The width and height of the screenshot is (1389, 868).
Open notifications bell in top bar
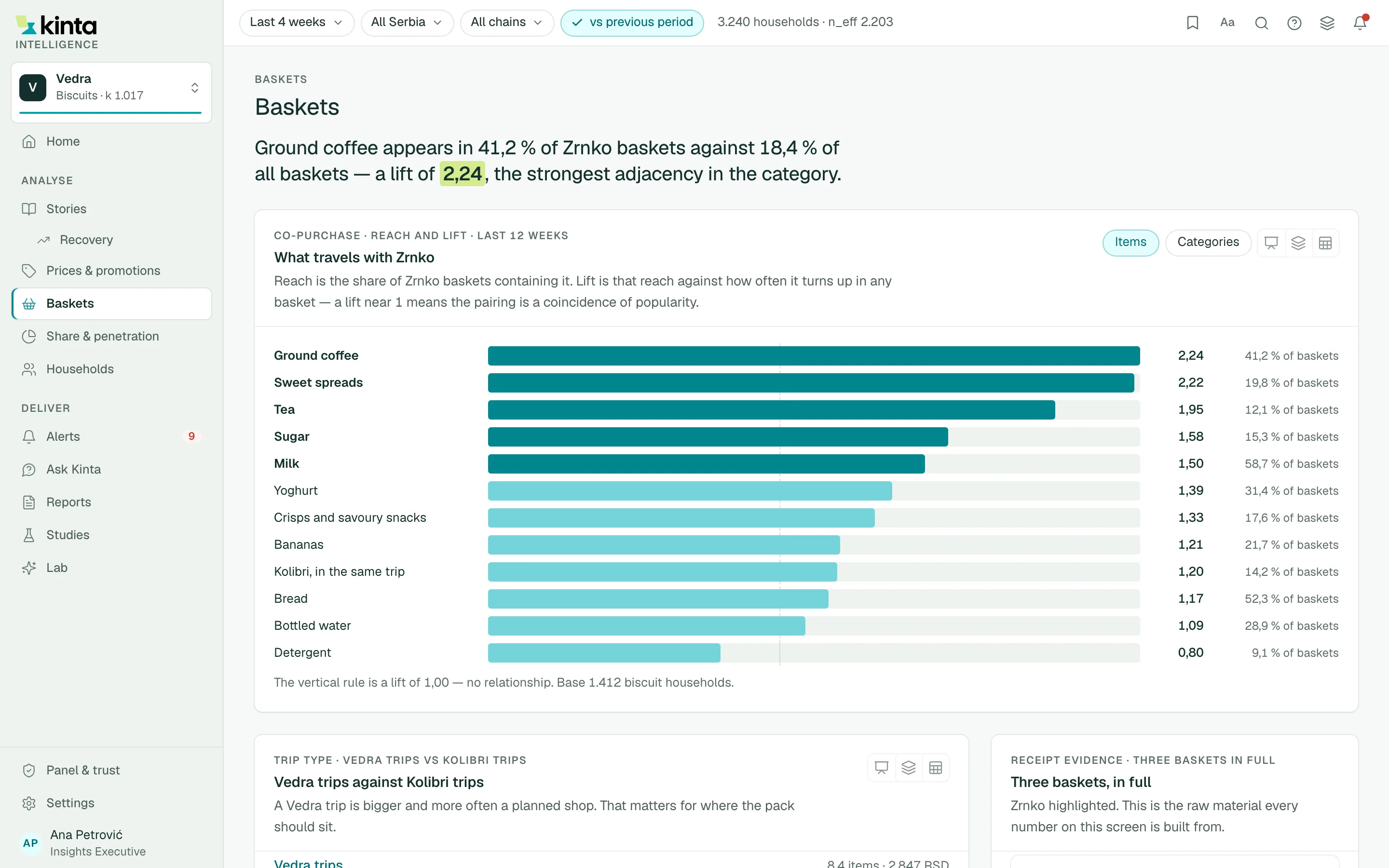point(1360,22)
